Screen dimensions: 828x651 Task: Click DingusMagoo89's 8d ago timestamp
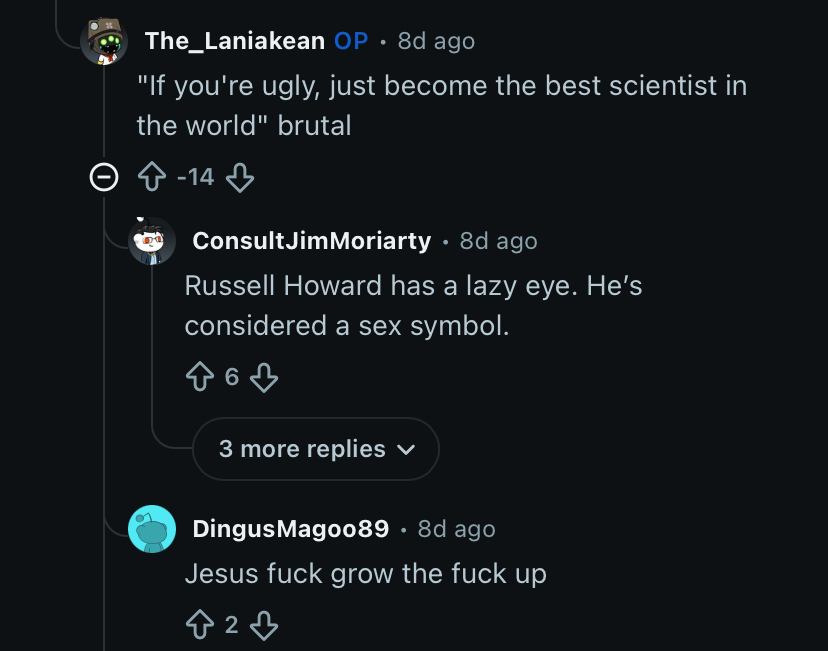point(456,529)
